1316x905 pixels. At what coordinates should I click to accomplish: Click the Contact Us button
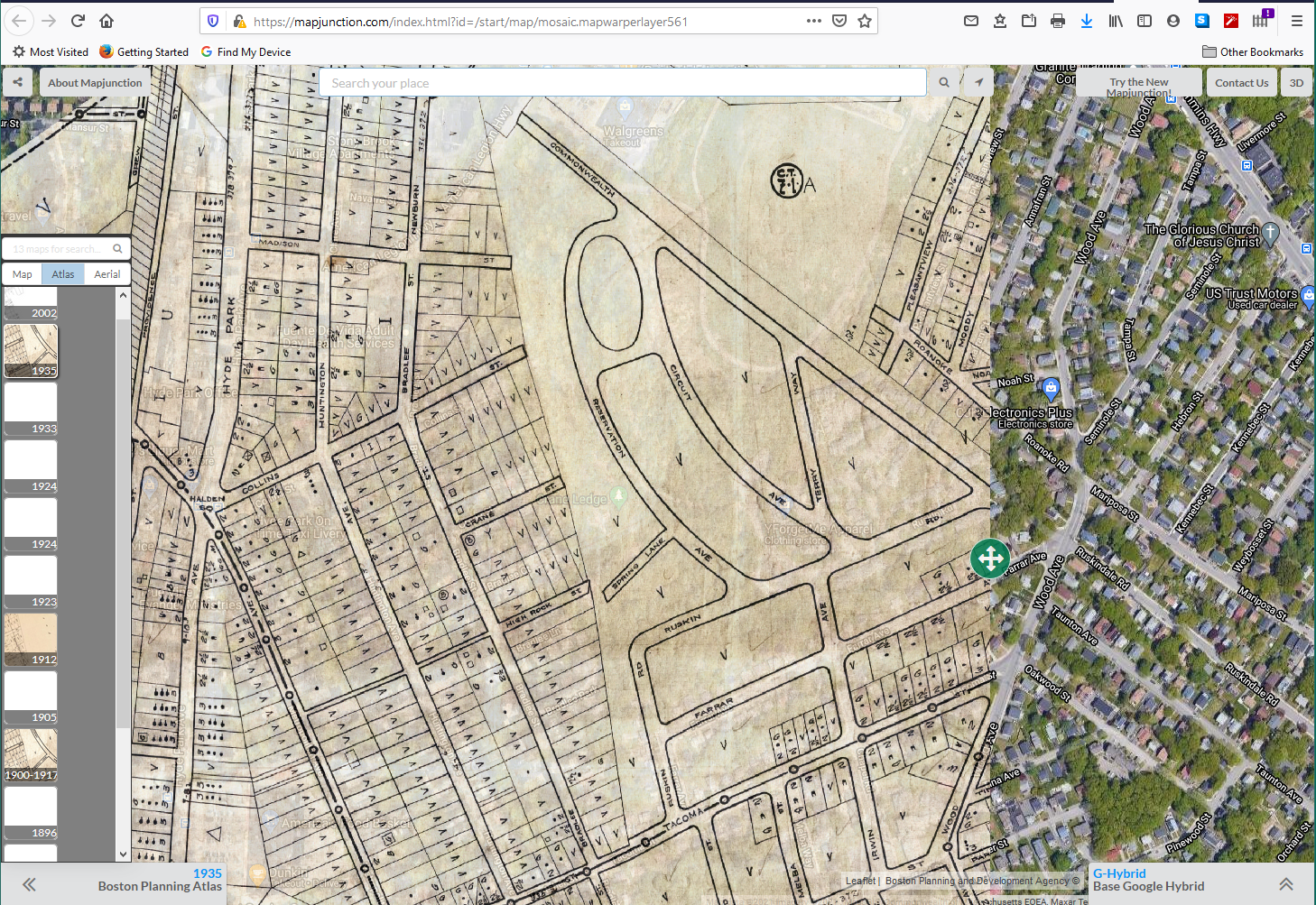coord(1241,82)
